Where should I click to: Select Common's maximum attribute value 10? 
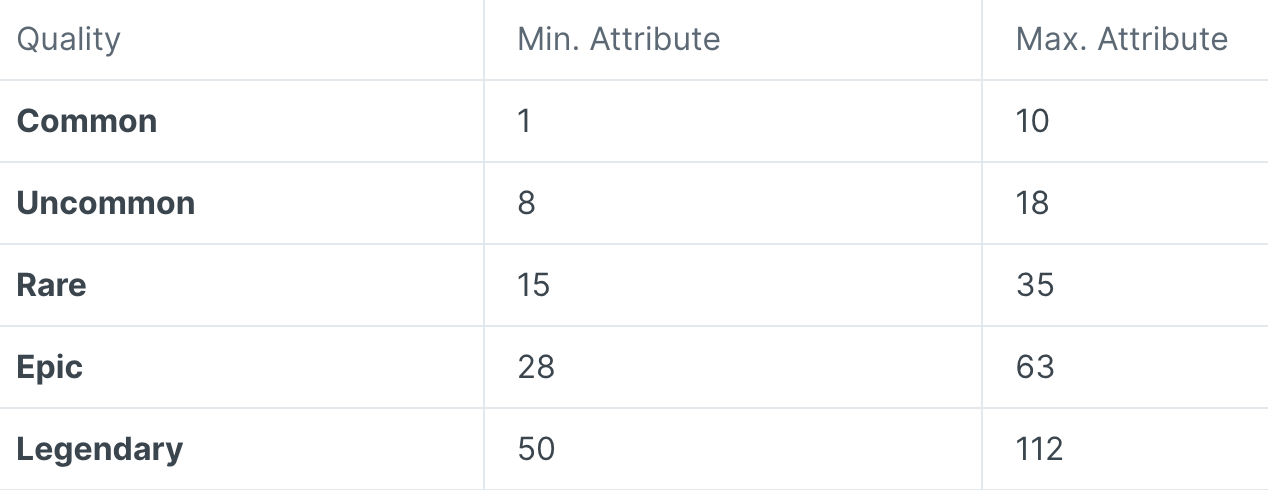1032,122
